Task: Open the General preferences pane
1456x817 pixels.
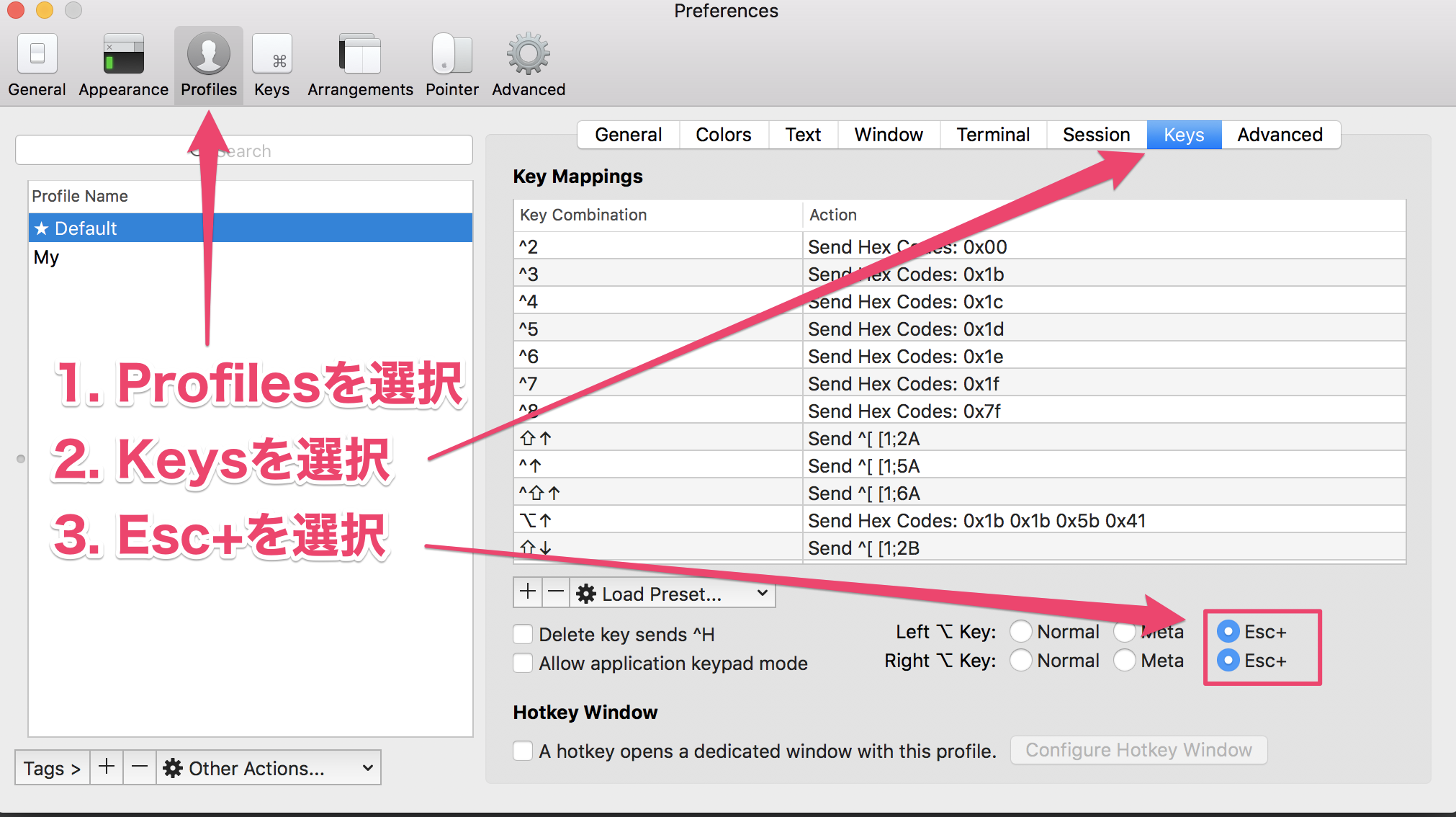Action: click(x=36, y=63)
